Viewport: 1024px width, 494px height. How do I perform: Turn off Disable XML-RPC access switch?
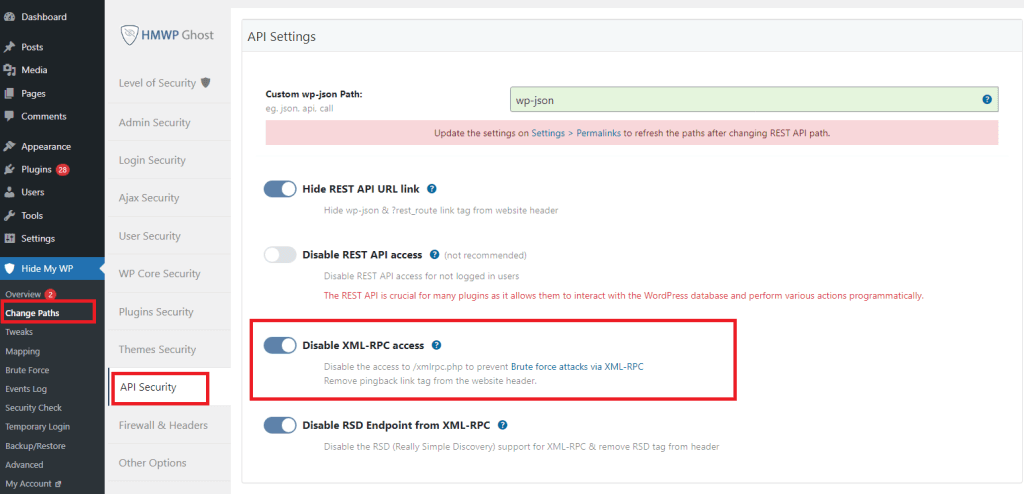tap(280, 345)
